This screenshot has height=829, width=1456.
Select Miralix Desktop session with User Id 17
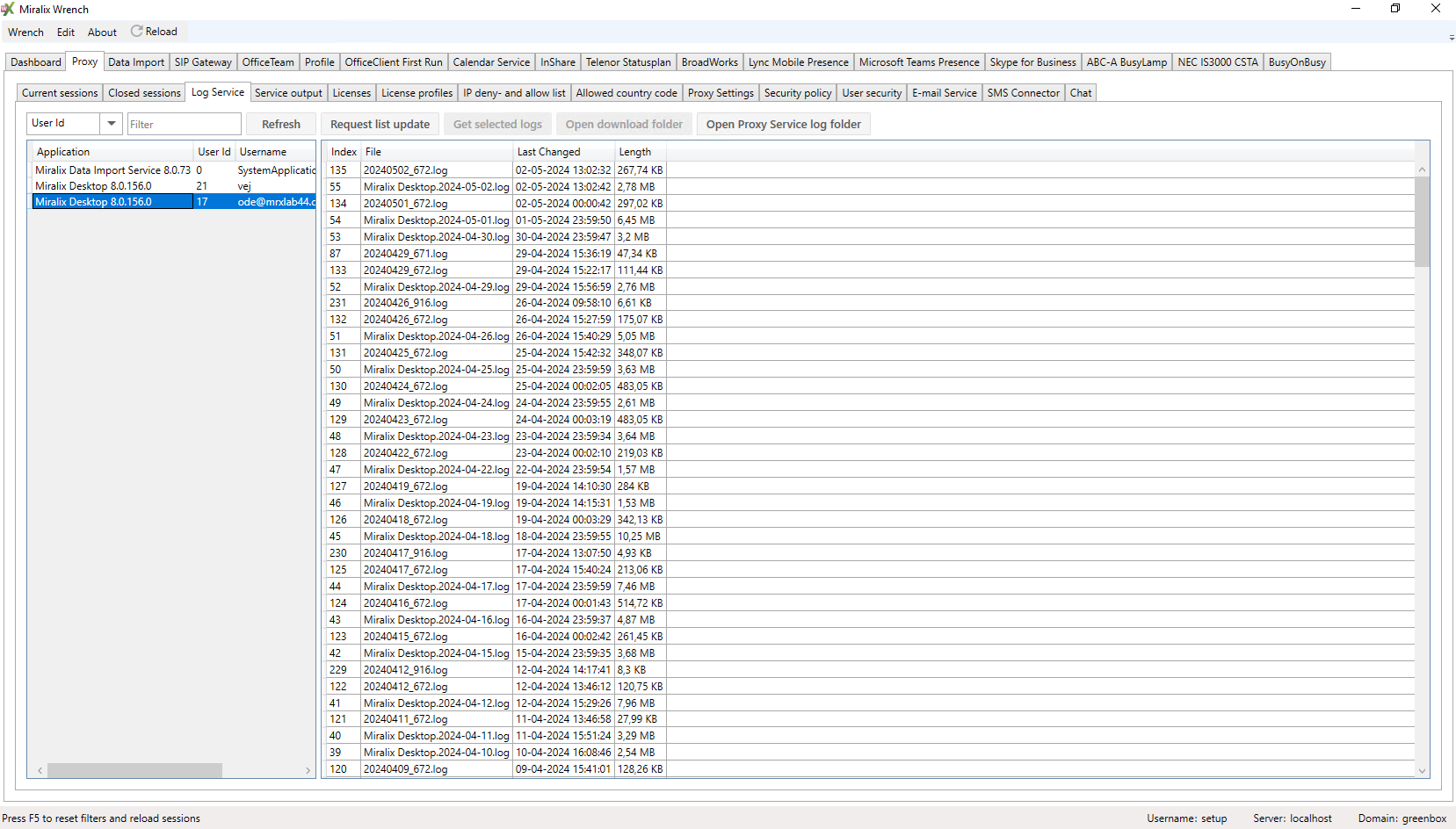pyautogui.click(x=174, y=202)
